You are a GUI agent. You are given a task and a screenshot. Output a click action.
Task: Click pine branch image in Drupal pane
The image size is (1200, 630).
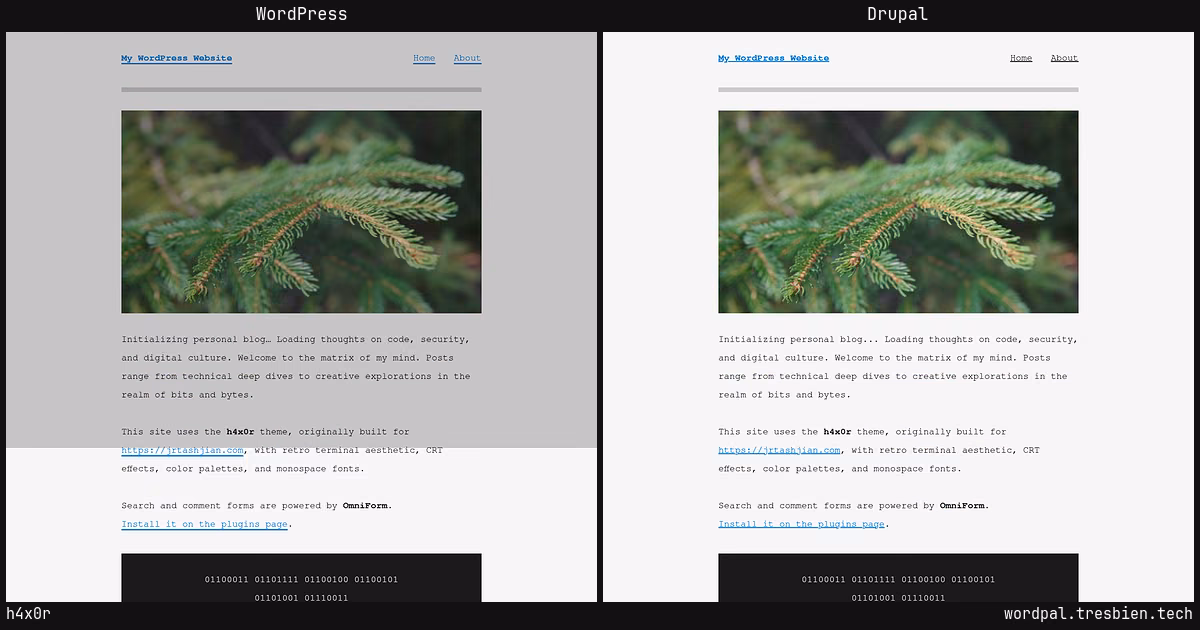point(898,212)
